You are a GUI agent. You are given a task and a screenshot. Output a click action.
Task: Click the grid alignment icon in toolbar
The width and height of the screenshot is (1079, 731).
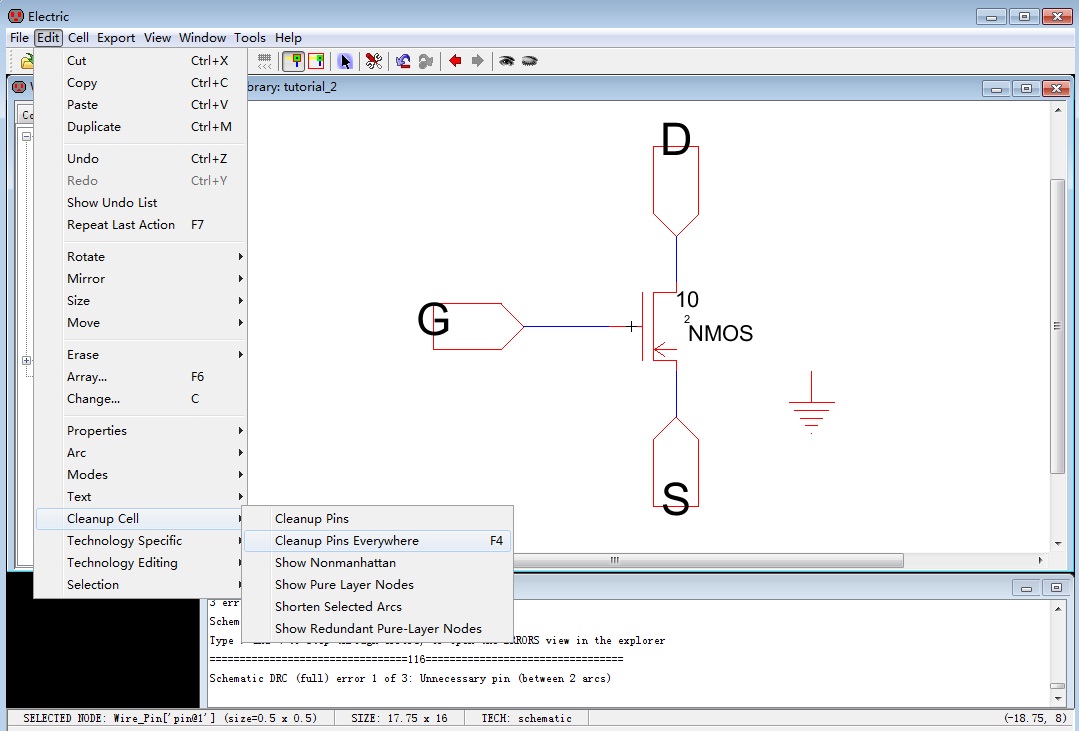[265, 61]
